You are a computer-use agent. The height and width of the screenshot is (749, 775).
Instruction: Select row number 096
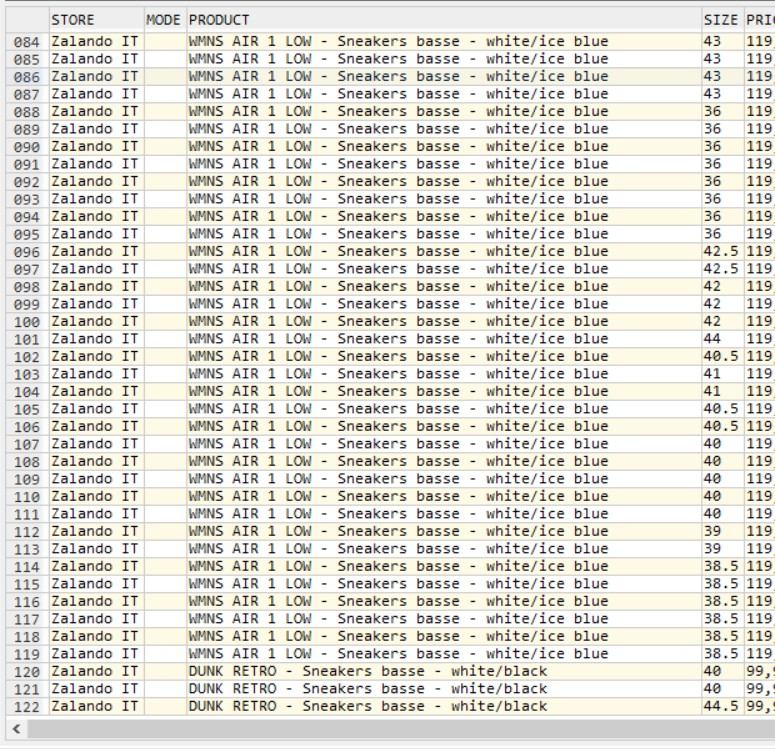[27, 252]
